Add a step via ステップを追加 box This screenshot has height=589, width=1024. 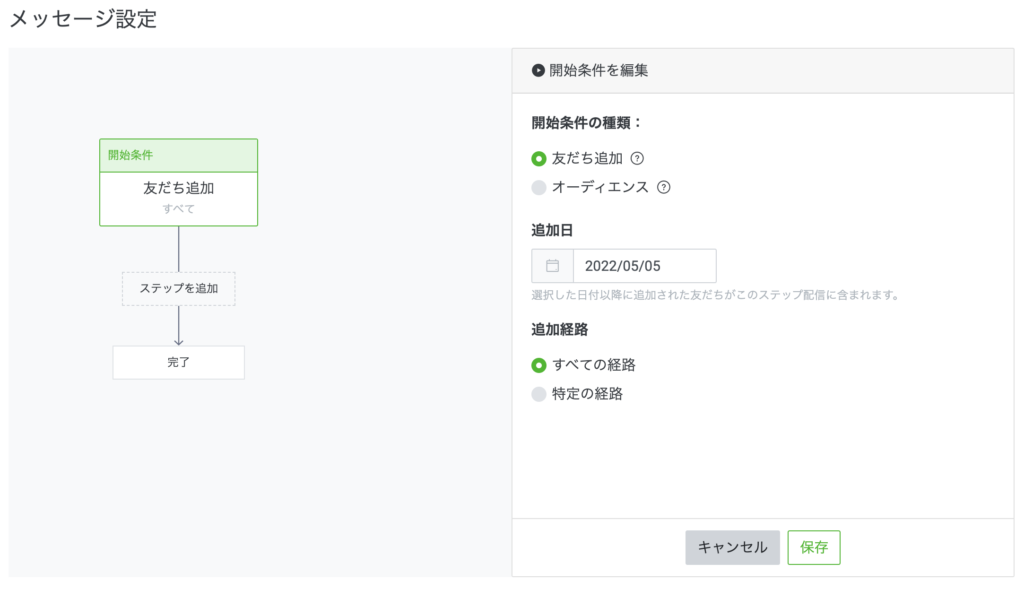pos(178,289)
